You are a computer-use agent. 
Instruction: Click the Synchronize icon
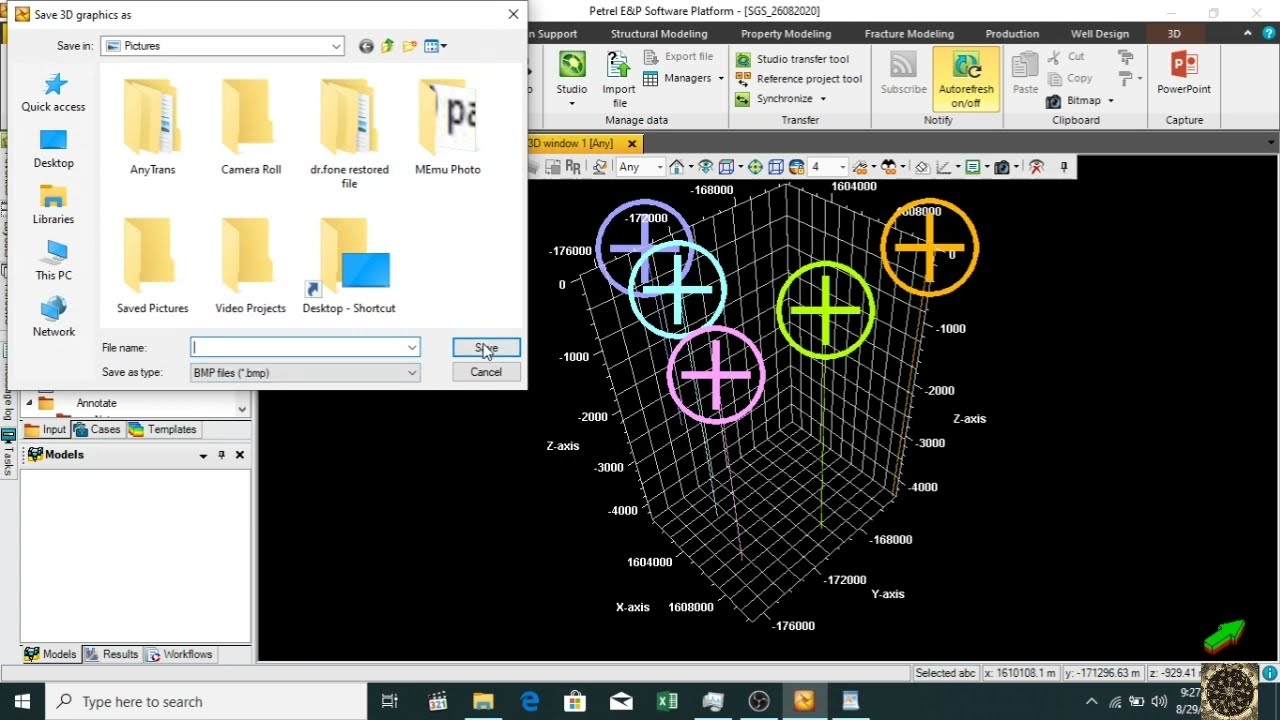pyautogui.click(x=743, y=99)
